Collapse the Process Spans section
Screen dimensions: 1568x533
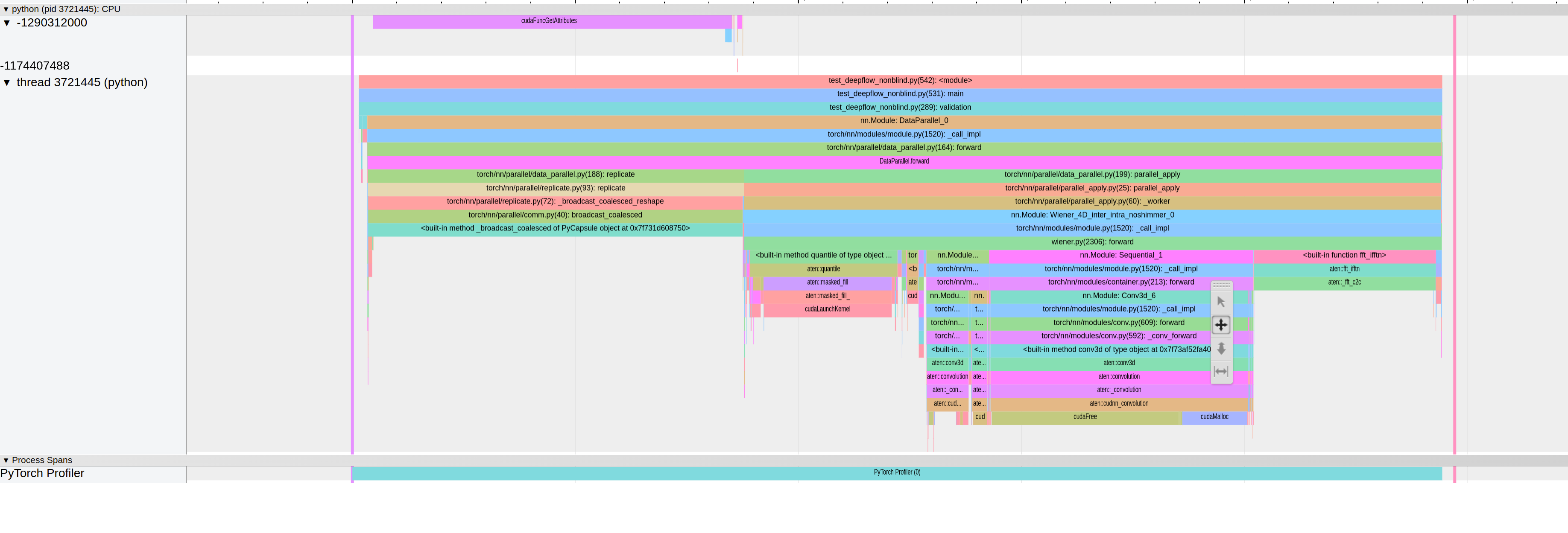coord(6,460)
